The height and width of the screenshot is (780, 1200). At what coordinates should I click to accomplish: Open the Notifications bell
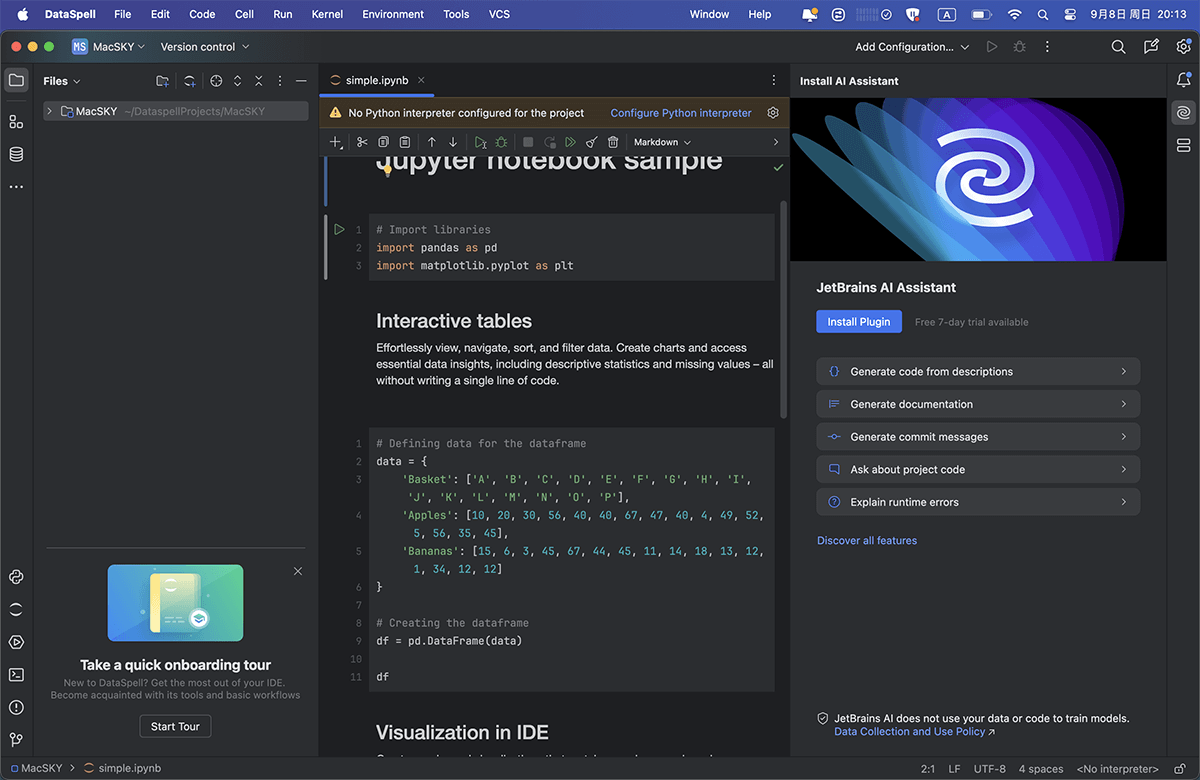tap(1184, 80)
